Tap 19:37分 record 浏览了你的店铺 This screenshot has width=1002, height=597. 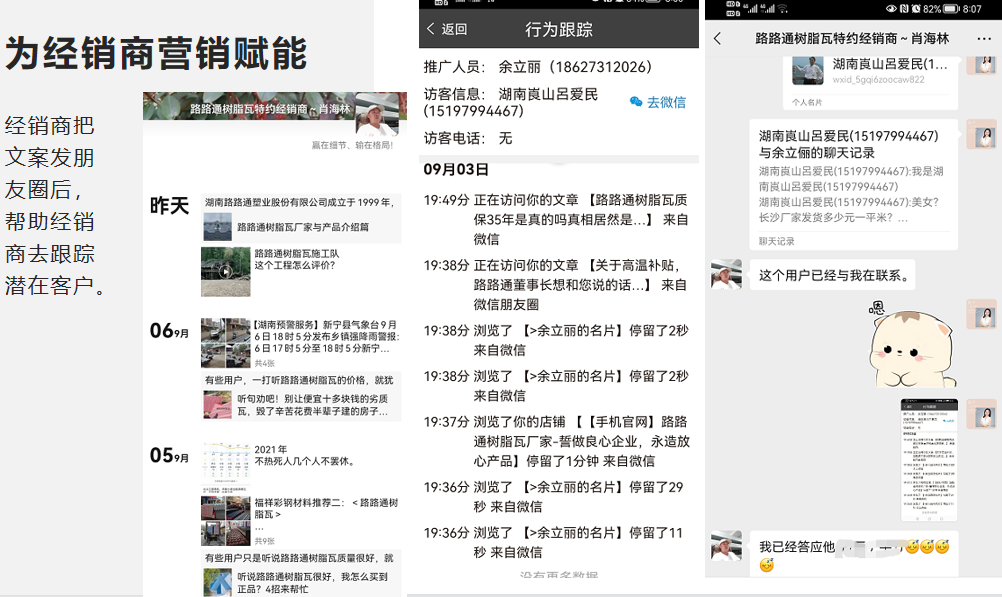[x=556, y=441]
